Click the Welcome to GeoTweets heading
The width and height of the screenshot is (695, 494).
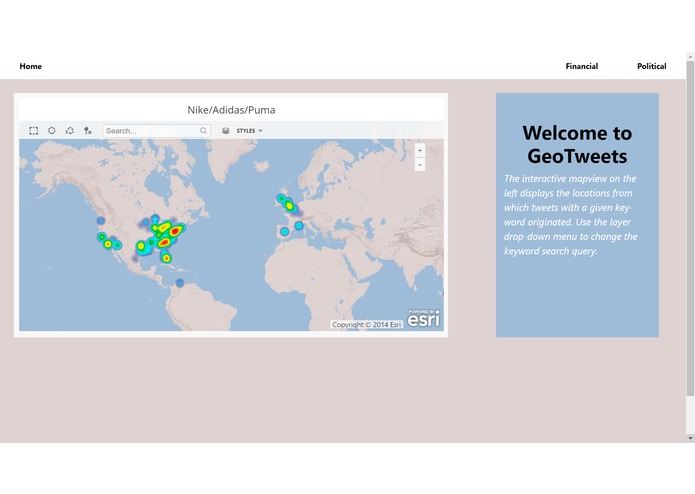(x=577, y=144)
